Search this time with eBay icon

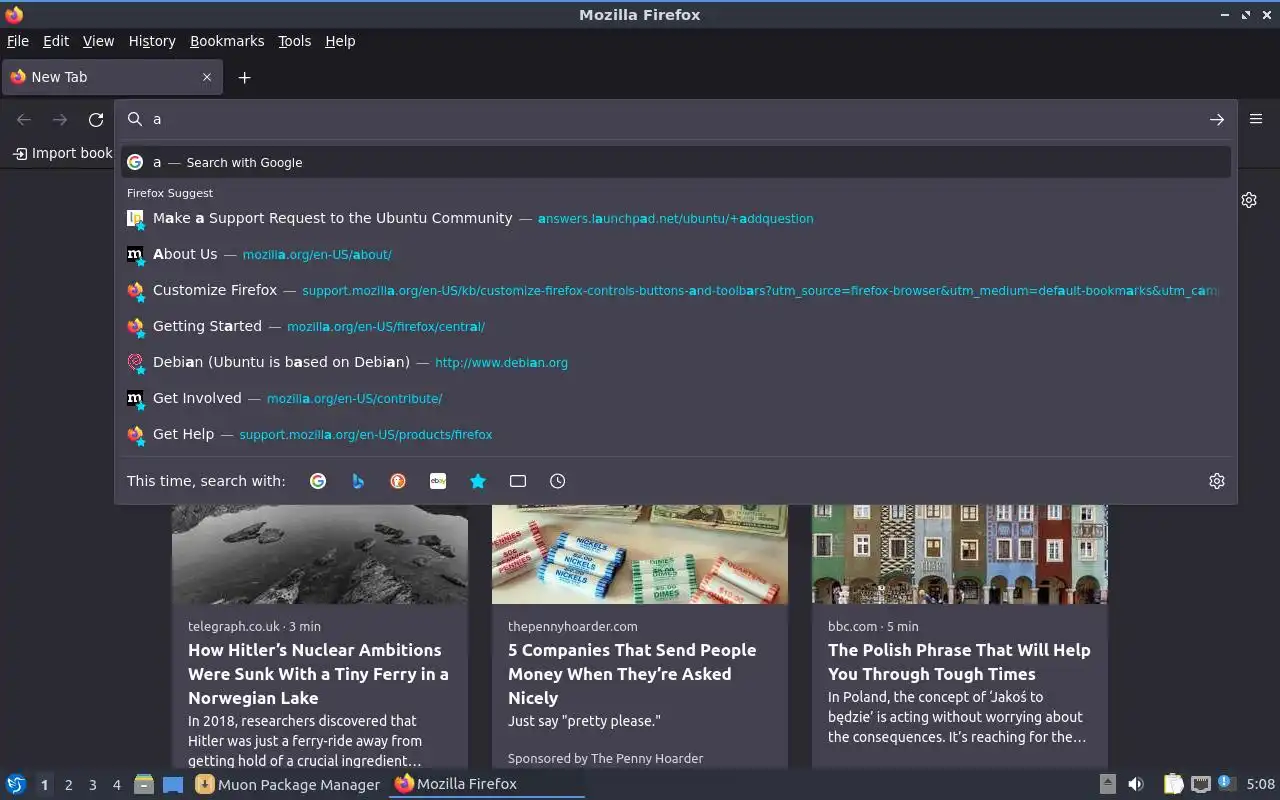438,481
